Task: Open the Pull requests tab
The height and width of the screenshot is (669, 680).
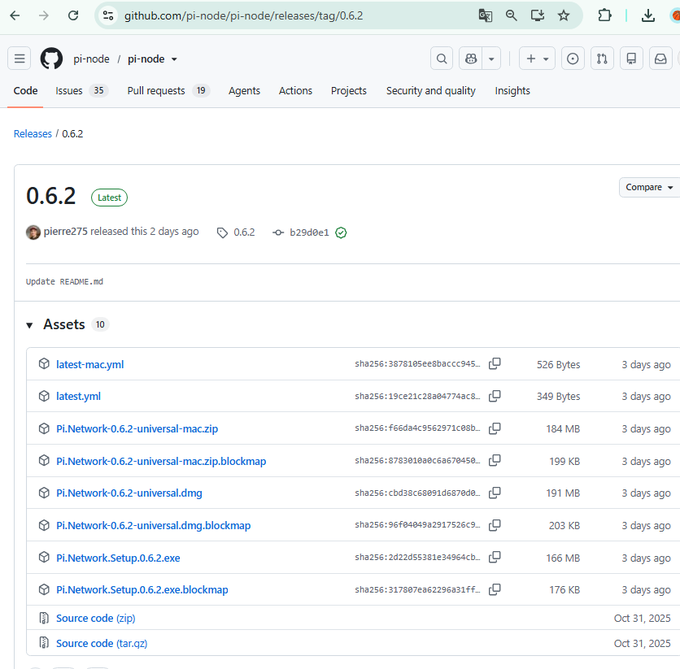Action: tap(168, 91)
